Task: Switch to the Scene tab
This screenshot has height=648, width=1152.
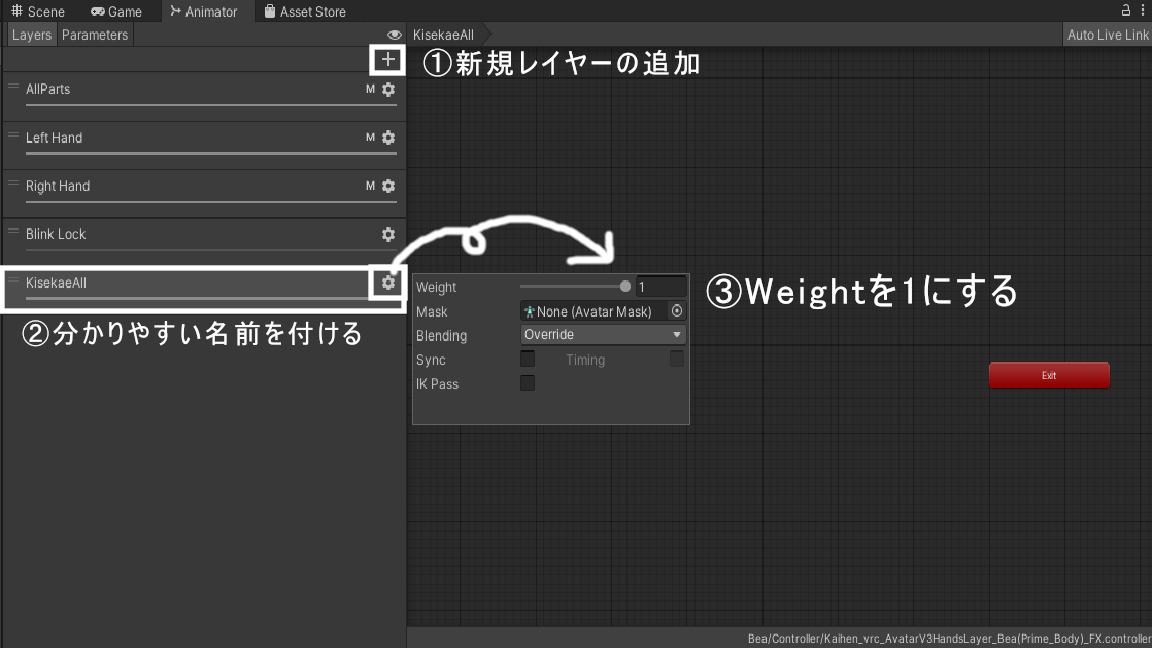Action: click(x=38, y=12)
